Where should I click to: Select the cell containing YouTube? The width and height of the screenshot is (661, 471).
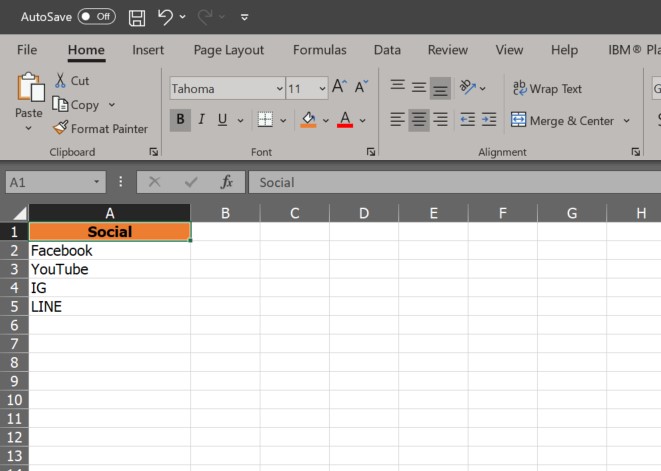pyautogui.click(x=109, y=270)
